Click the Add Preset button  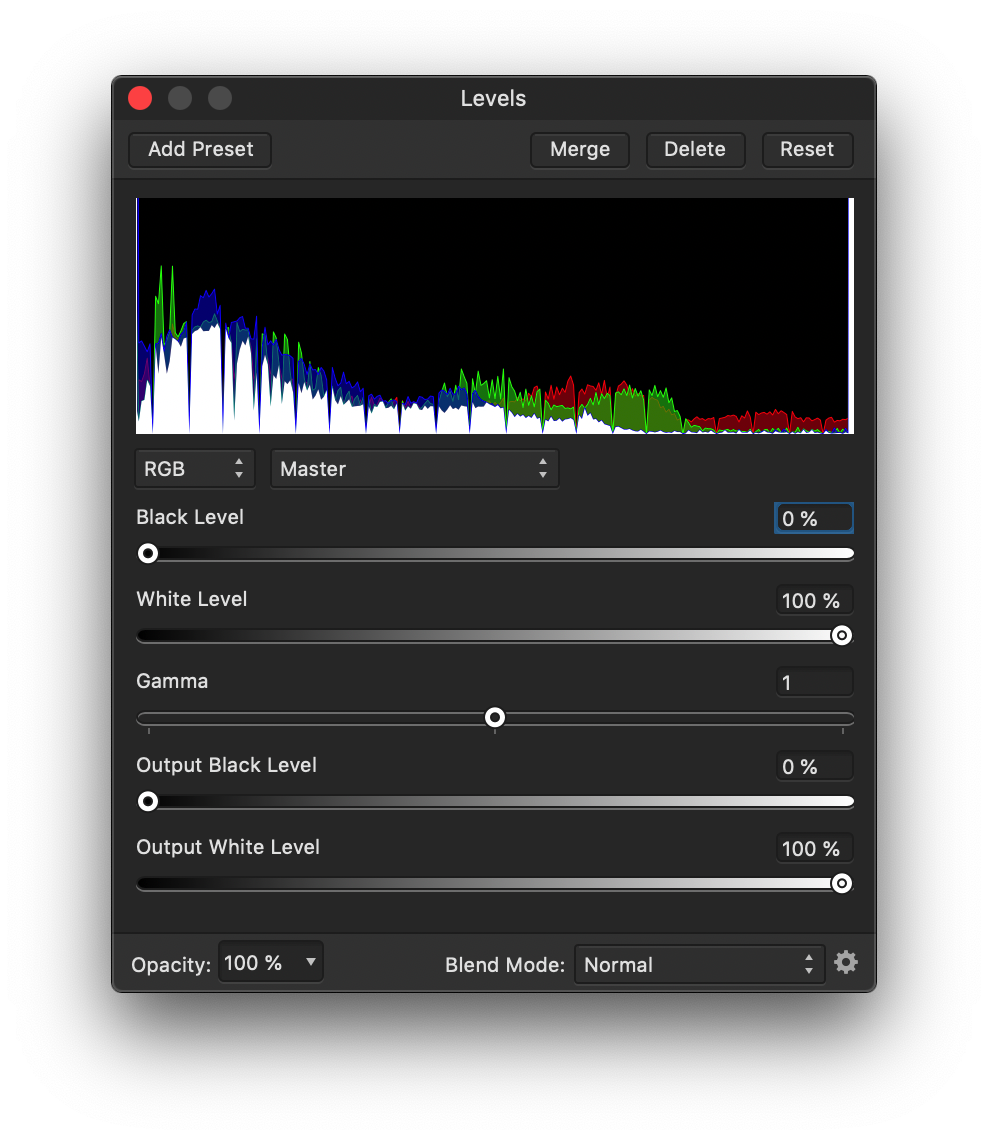(x=200, y=150)
